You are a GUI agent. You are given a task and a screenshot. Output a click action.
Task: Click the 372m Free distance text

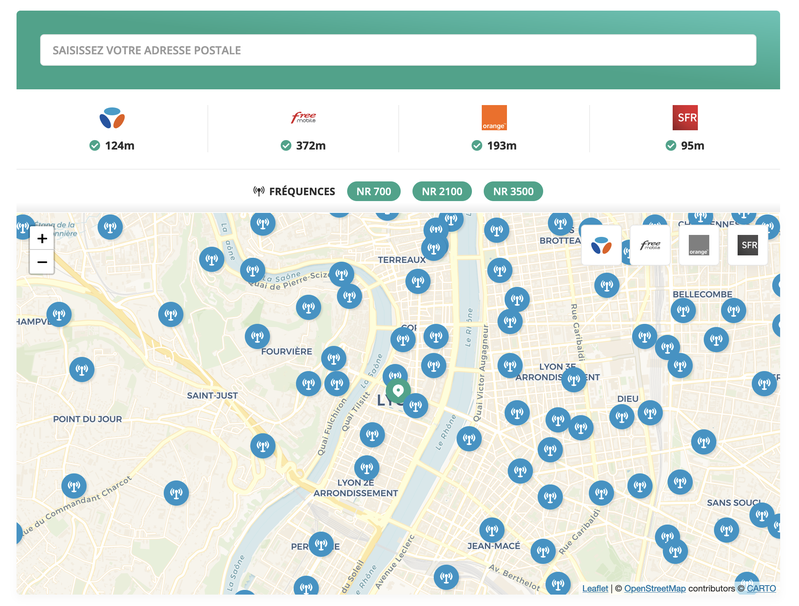pos(311,146)
